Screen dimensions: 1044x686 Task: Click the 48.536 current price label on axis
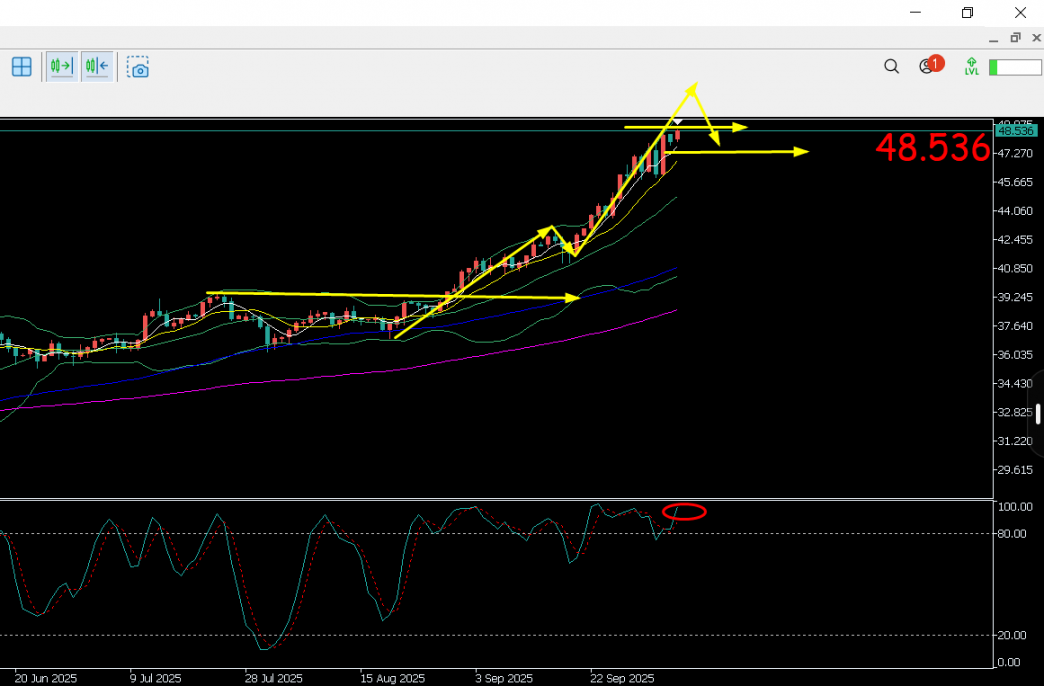point(1015,131)
